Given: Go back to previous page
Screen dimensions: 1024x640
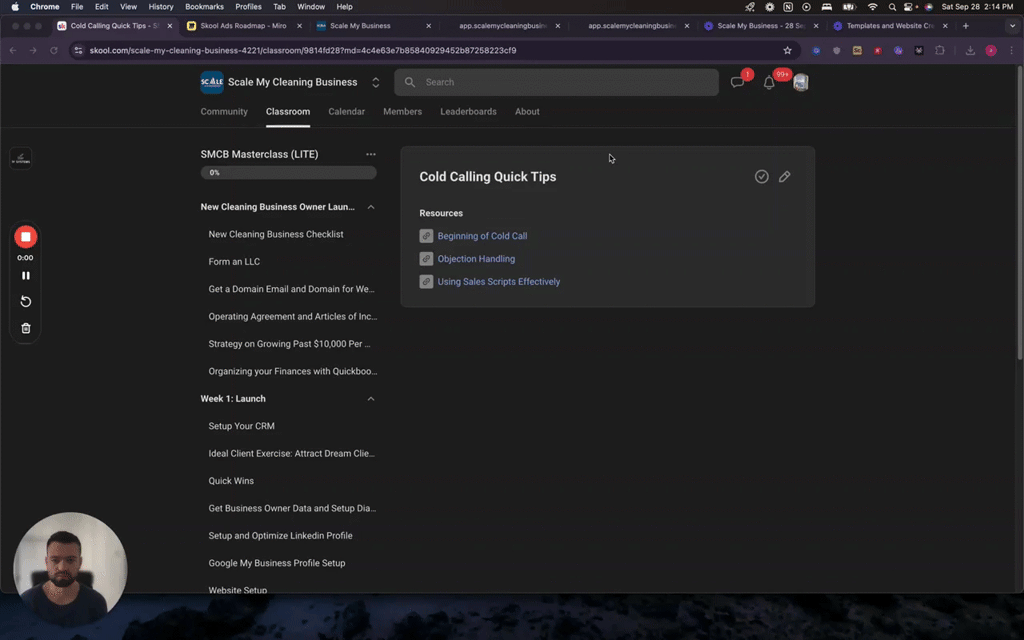Looking at the screenshot, I should pyautogui.click(x=13, y=50).
